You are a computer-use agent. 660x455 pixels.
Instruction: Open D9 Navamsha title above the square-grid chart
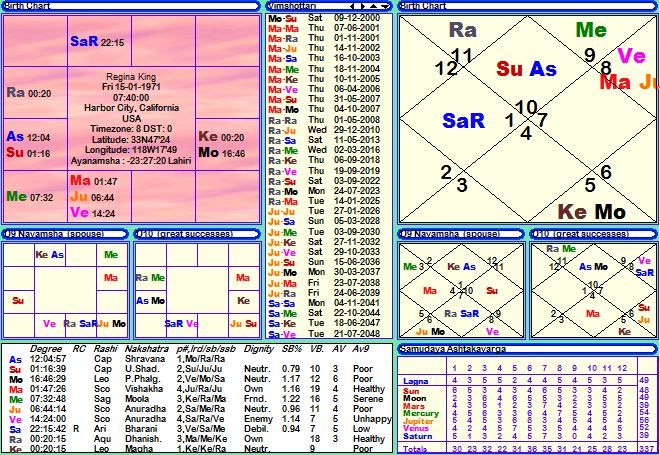pyautogui.click(x=53, y=234)
